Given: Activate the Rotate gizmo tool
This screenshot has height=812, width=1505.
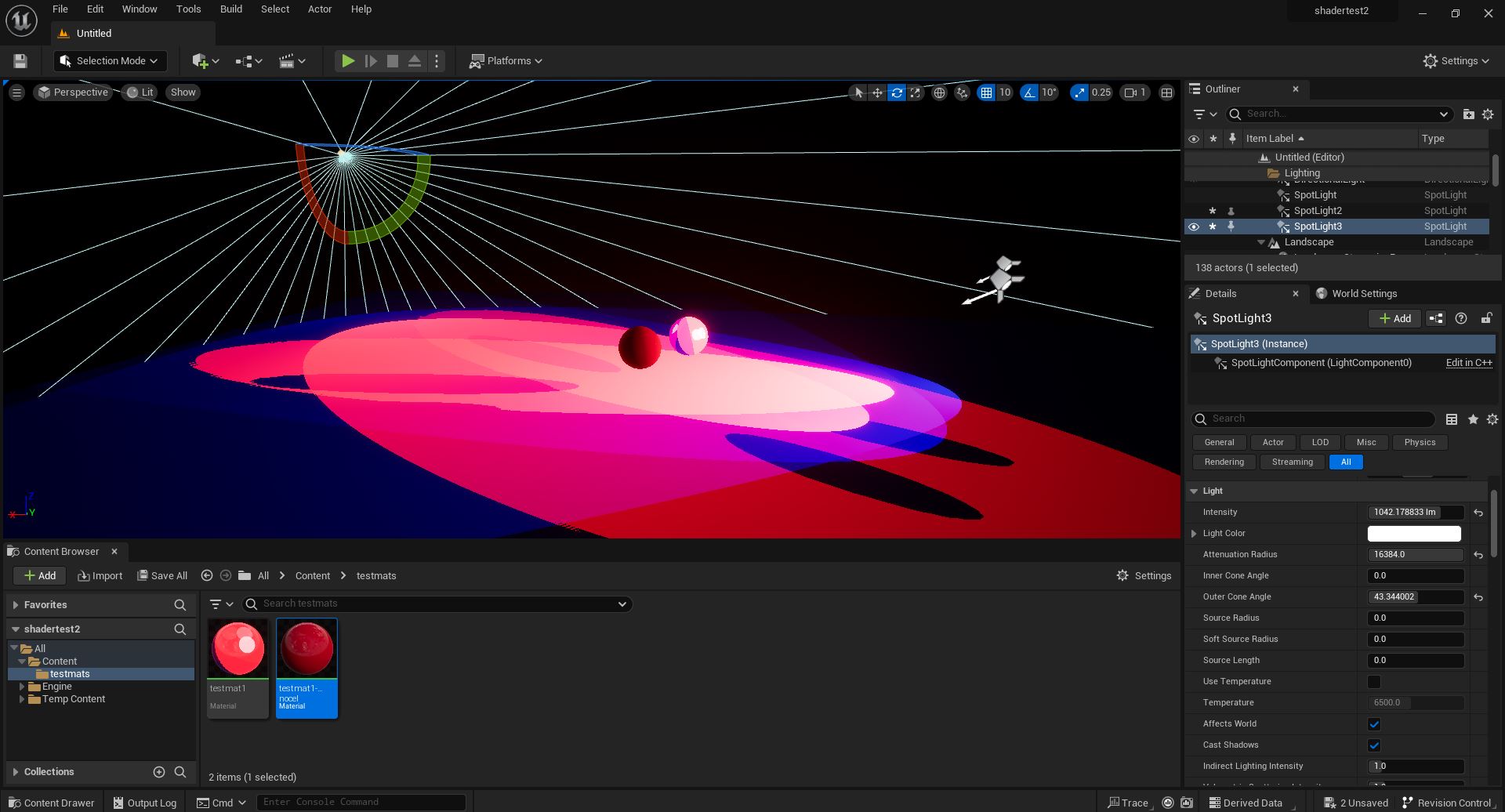Looking at the screenshot, I should pyautogui.click(x=897, y=92).
